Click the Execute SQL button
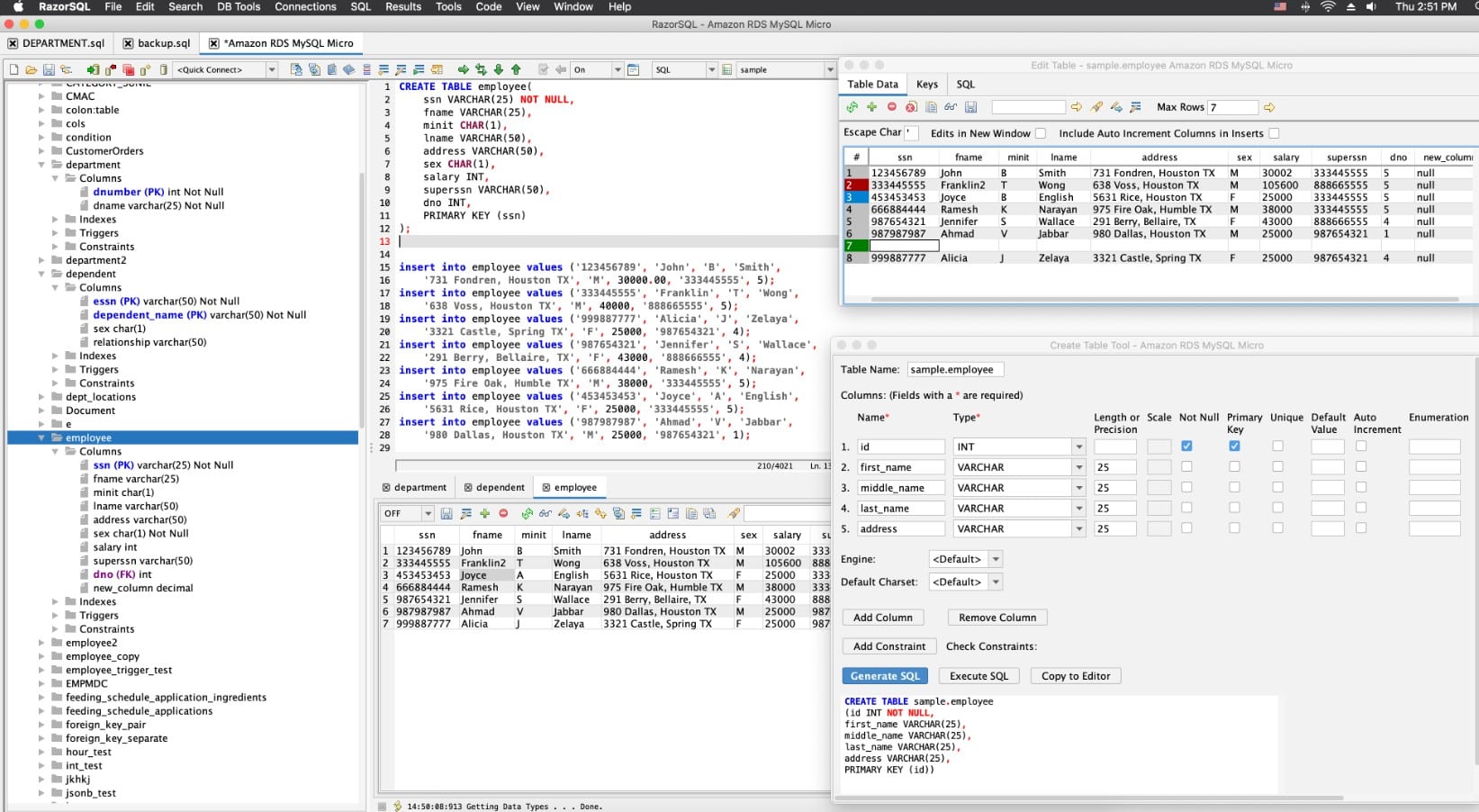 [978, 676]
